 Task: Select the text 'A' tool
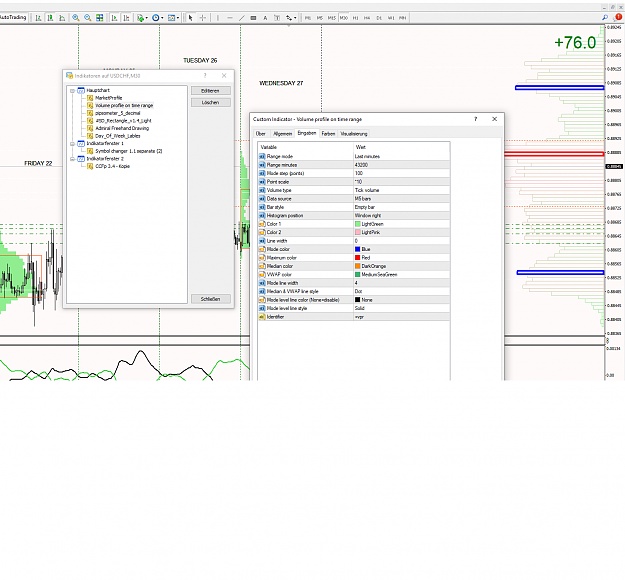265,18
